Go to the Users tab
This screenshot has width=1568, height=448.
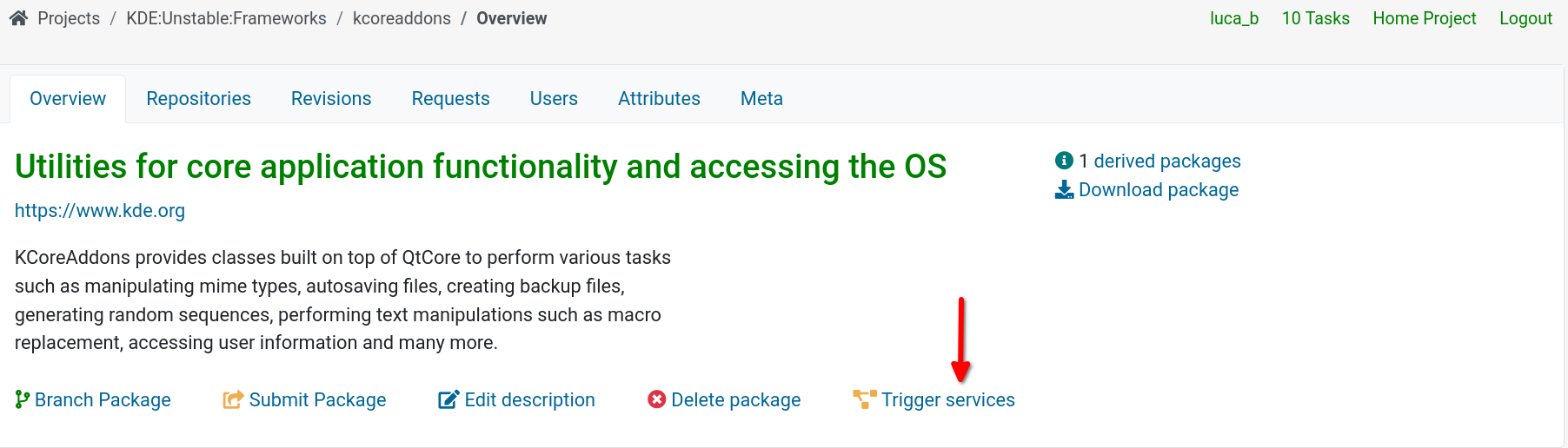coord(554,99)
